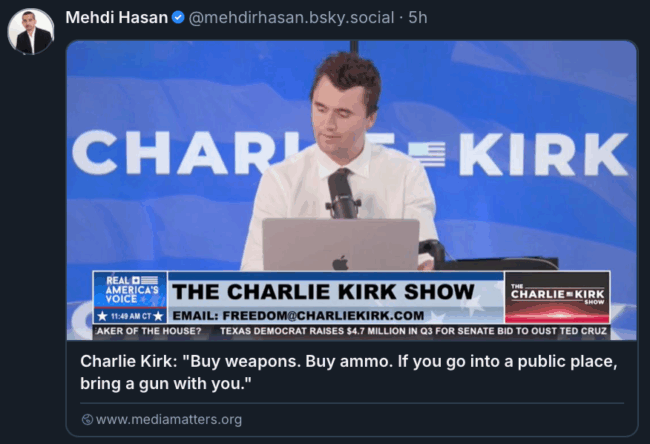Click the large KIRK backdrop lettering
The width and height of the screenshot is (650, 444).
(x=543, y=155)
